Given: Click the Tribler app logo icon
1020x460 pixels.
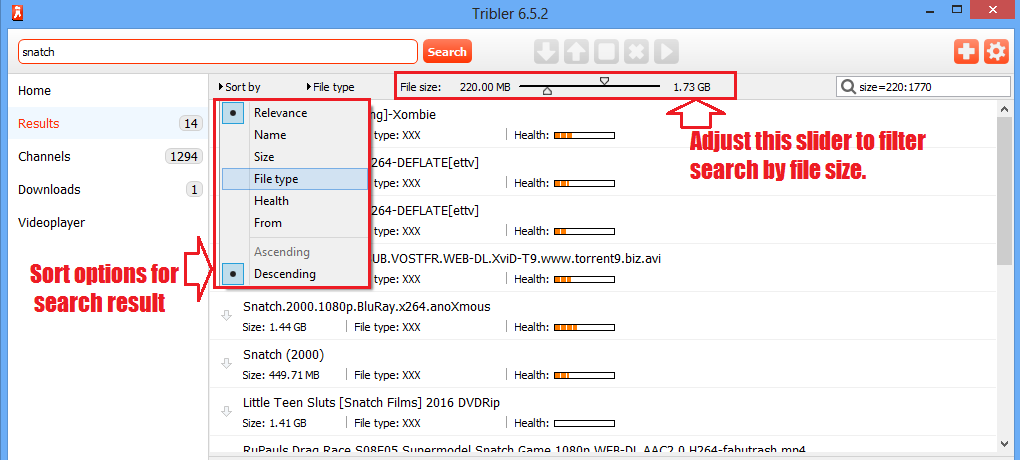Looking at the screenshot, I should pos(18,11).
